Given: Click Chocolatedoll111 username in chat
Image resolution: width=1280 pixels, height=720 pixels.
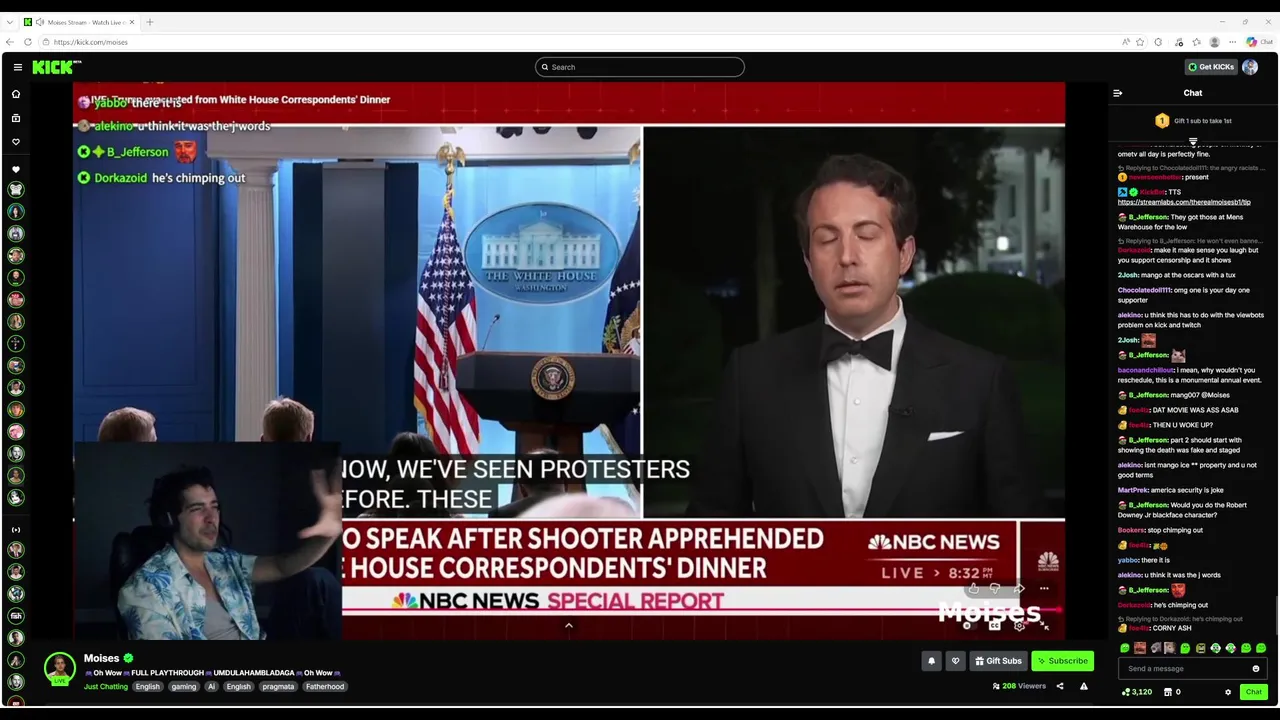Looking at the screenshot, I should pyautogui.click(x=1144, y=290).
